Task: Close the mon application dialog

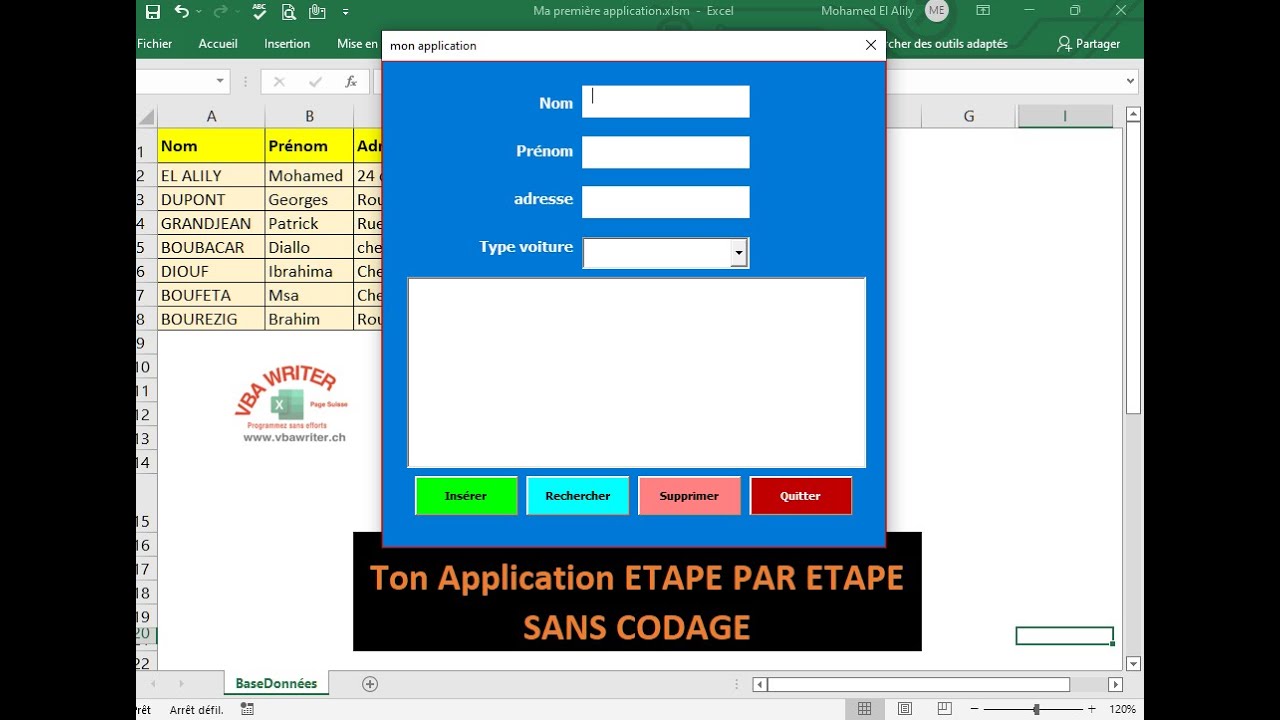Action: coord(871,45)
